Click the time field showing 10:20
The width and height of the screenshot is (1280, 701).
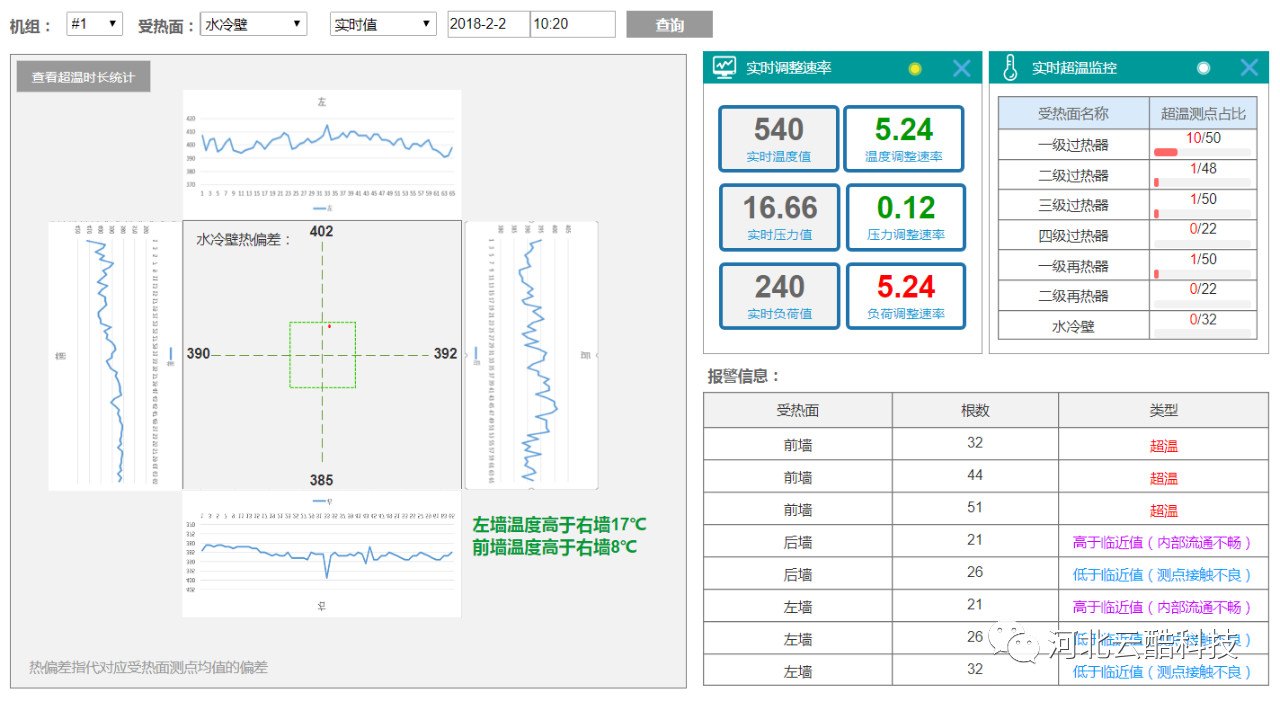point(572,24)
